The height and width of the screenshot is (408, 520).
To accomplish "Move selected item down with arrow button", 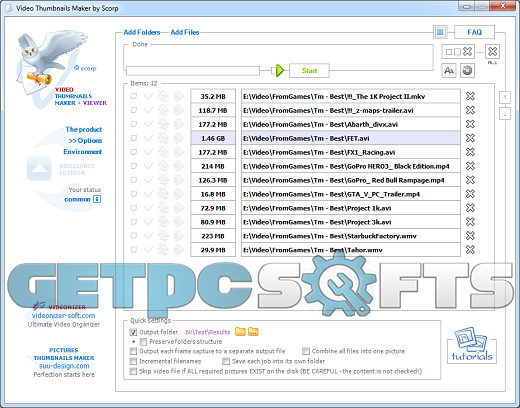I will 505,114.
